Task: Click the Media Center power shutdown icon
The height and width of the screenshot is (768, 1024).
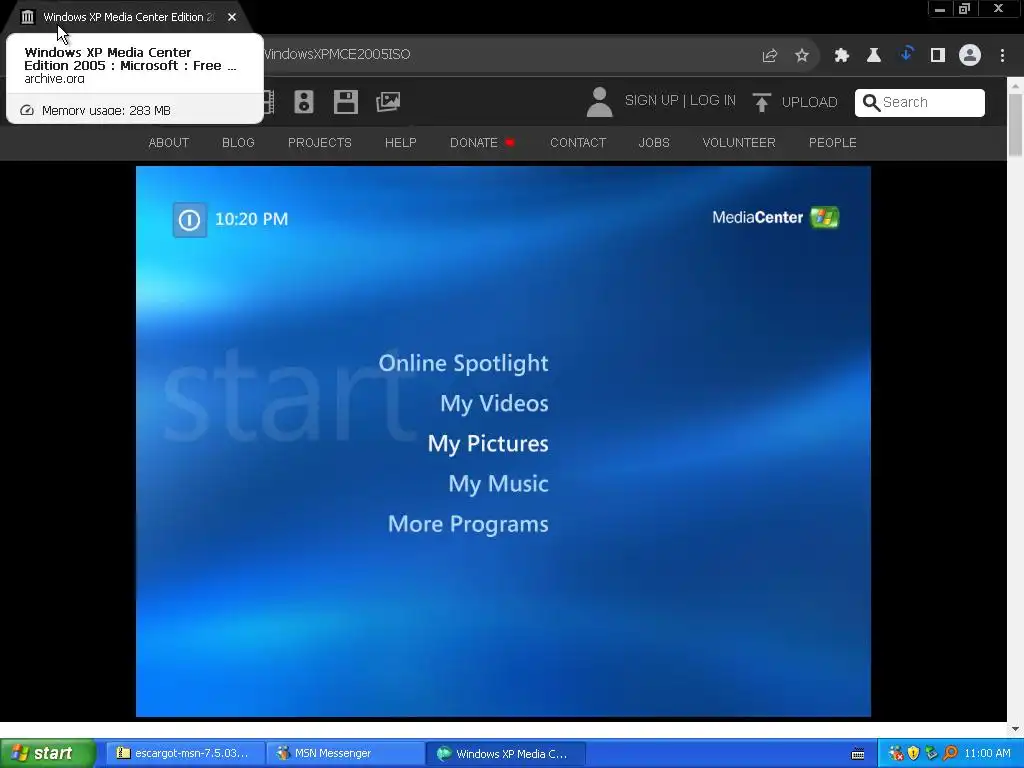Action: [189, 220]
